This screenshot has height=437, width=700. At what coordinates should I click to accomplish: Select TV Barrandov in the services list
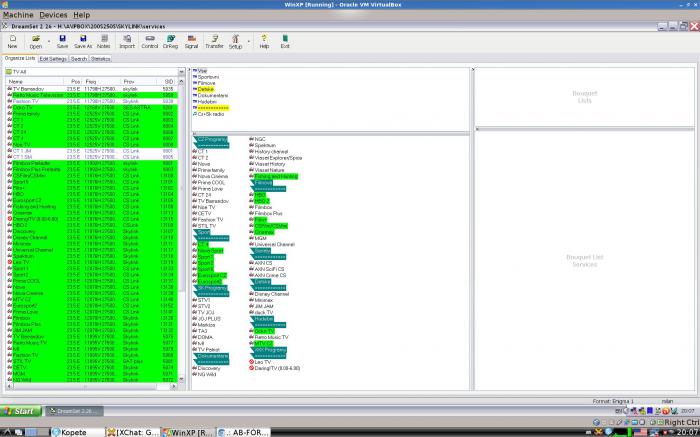click(x=92, y=89)
